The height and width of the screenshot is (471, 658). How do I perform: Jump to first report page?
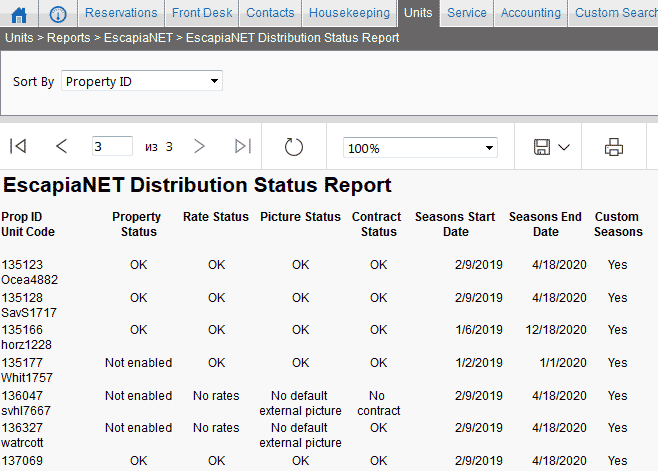click(18, 146)
